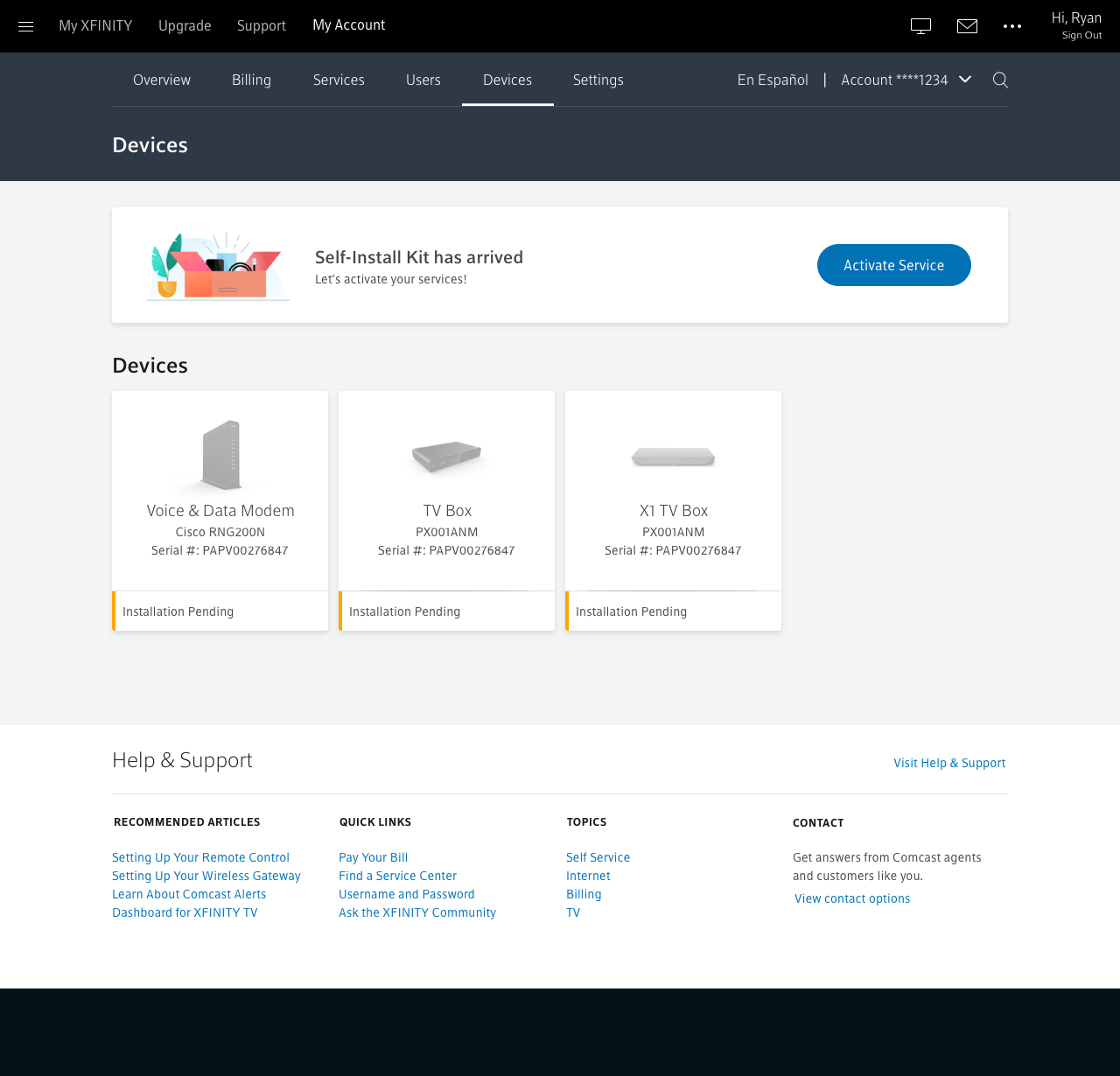Click the TV Box device image
The width and height of the screenshot is (1120, 1076).
click(x=447, y=456)
